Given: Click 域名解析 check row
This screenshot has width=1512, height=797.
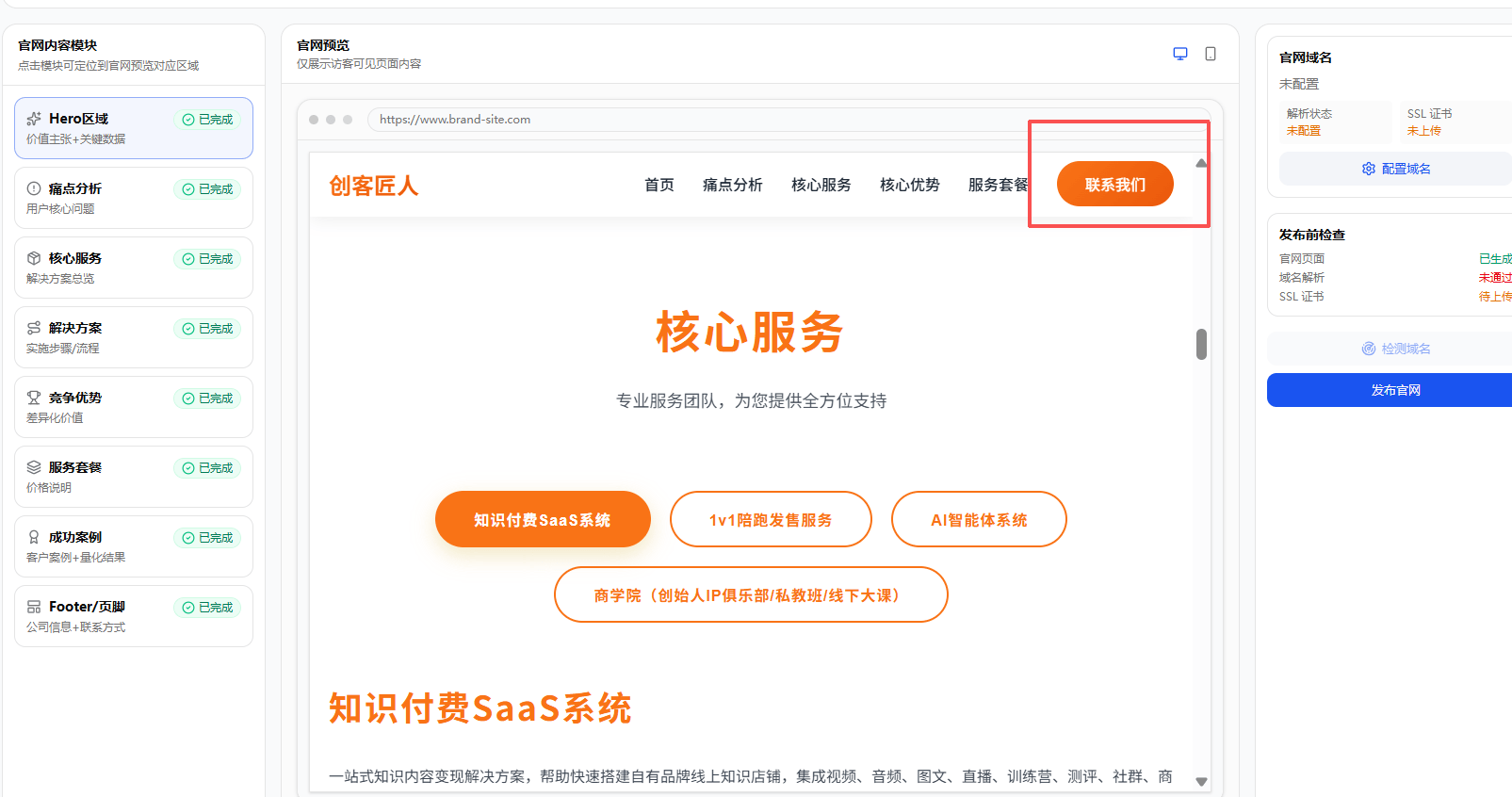Looking at the screenshot, I should (x=1395, y=277).
